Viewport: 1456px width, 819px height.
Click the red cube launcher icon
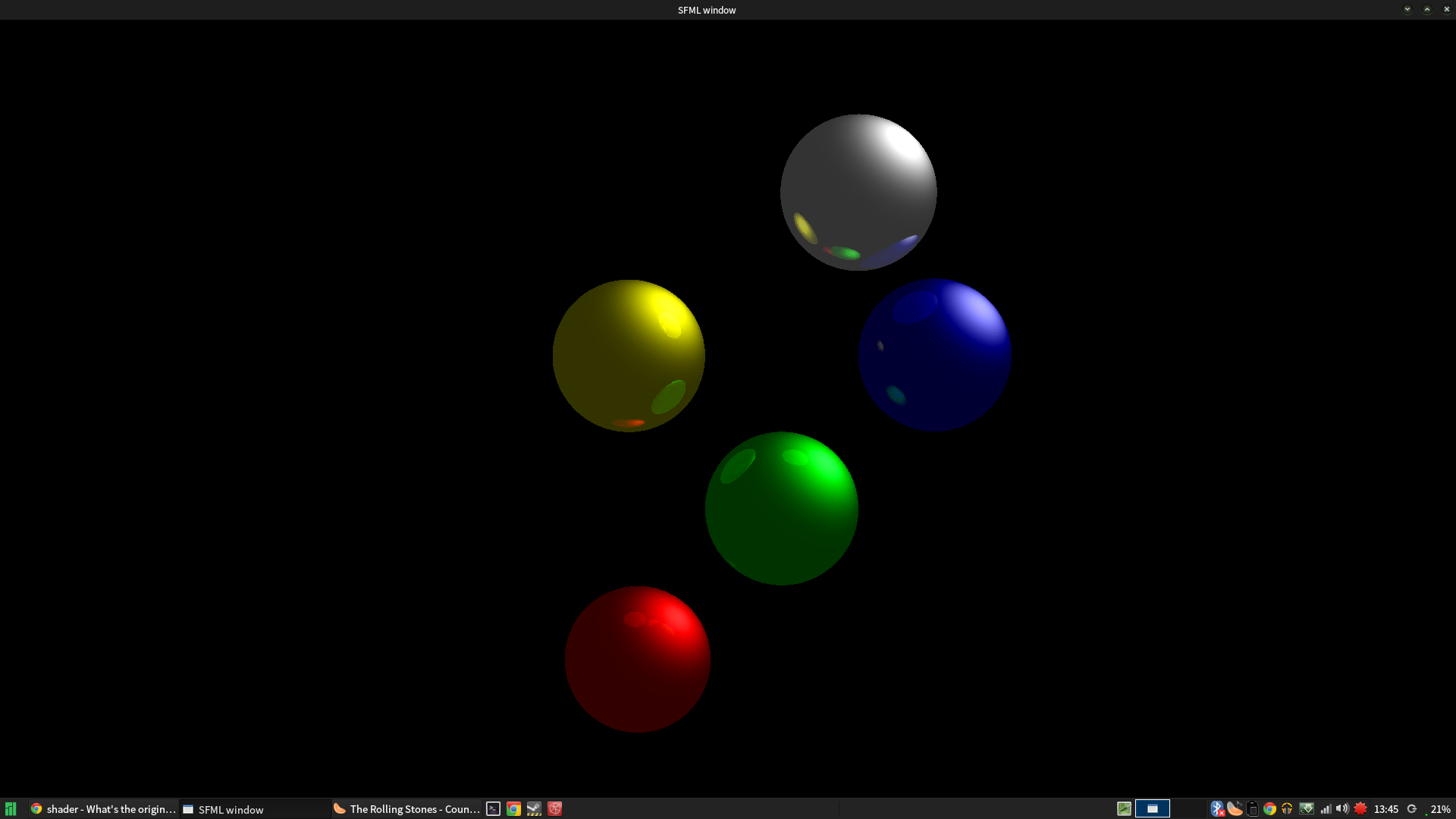555,809
